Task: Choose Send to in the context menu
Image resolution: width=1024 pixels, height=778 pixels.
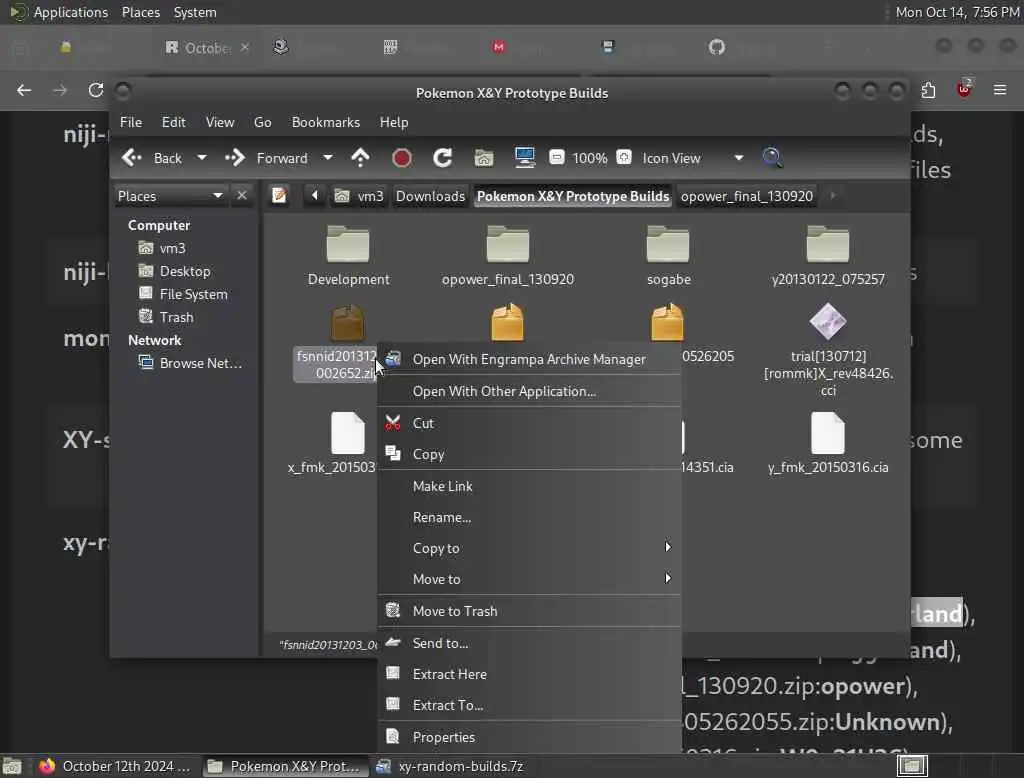Action: (x=529, y=643)
